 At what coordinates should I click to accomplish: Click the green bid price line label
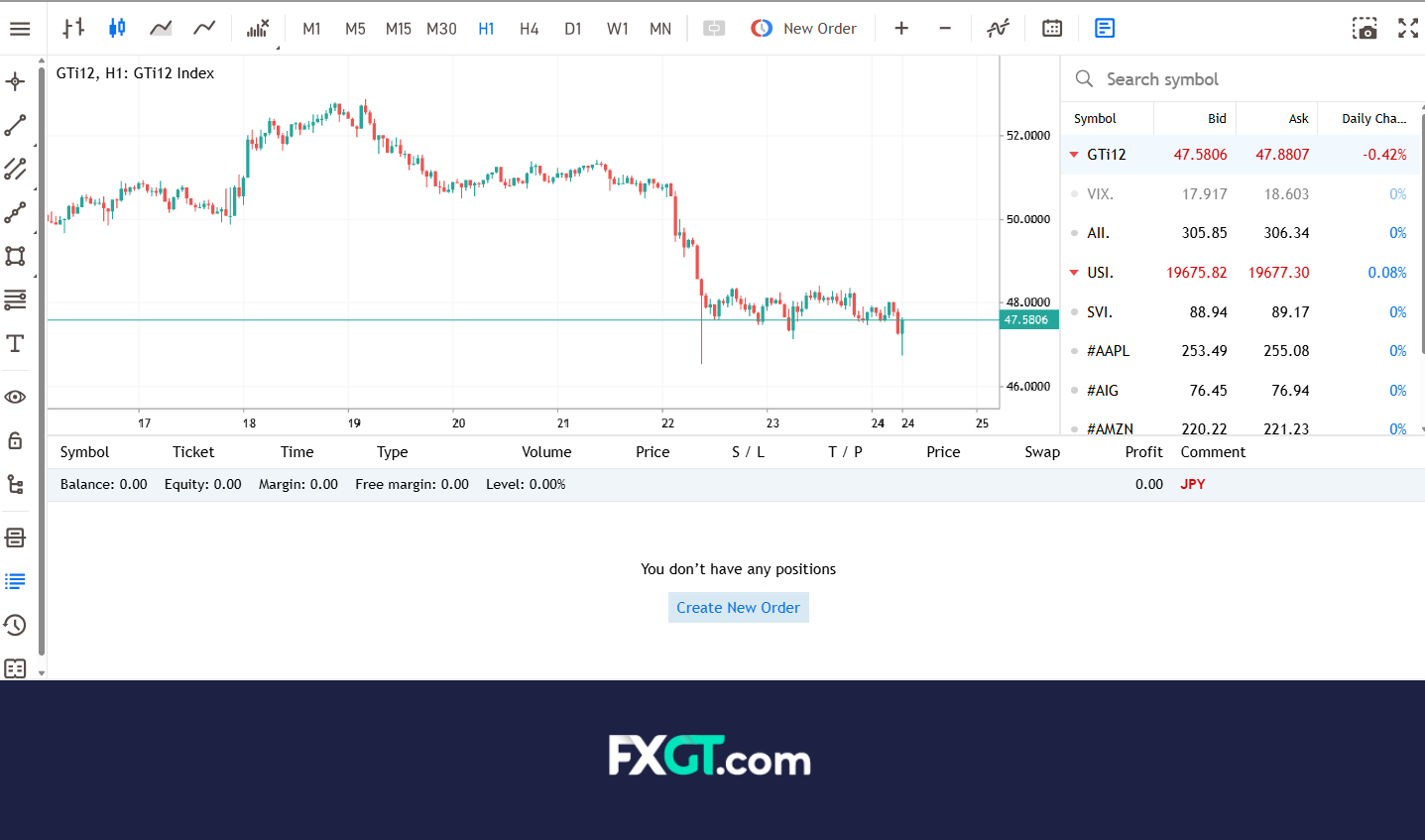(x=1027, y=320)
